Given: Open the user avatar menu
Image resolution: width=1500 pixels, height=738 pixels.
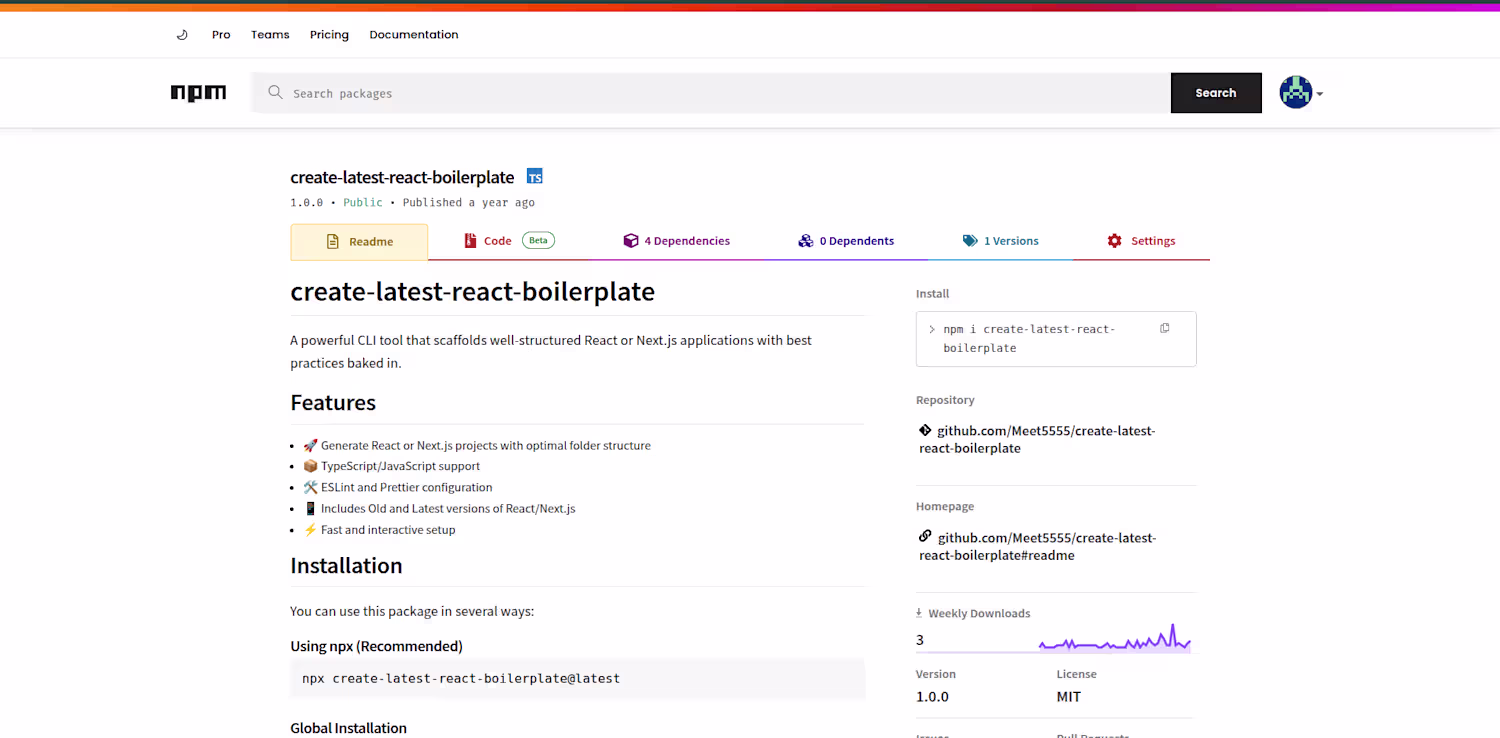Looking at the screenshot, I should click(1301, 93).
